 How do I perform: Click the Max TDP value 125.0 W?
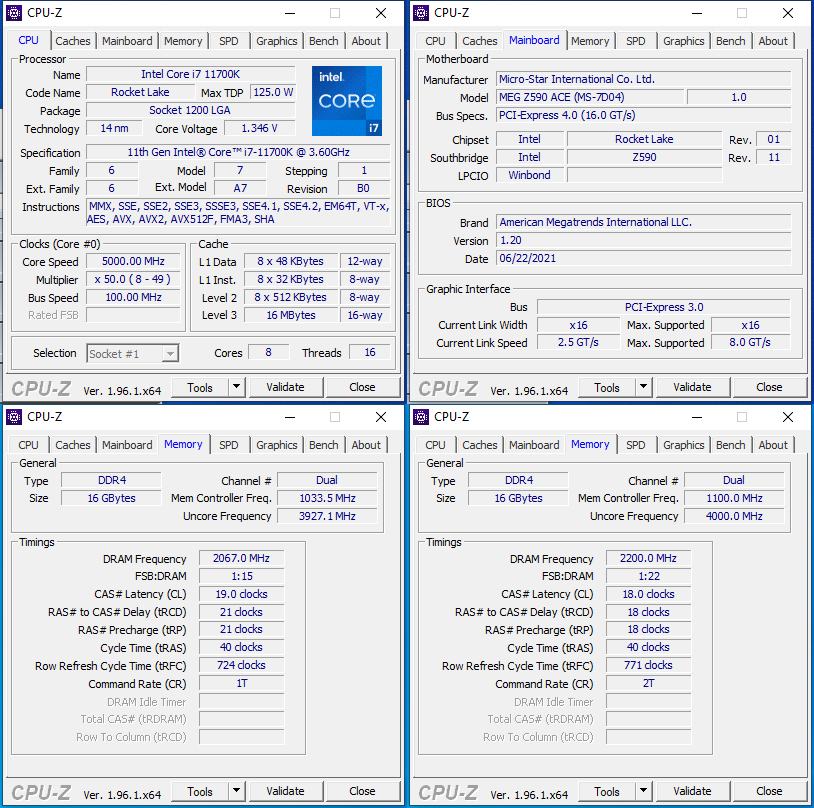pyautogui.click(x=273, y=92)
